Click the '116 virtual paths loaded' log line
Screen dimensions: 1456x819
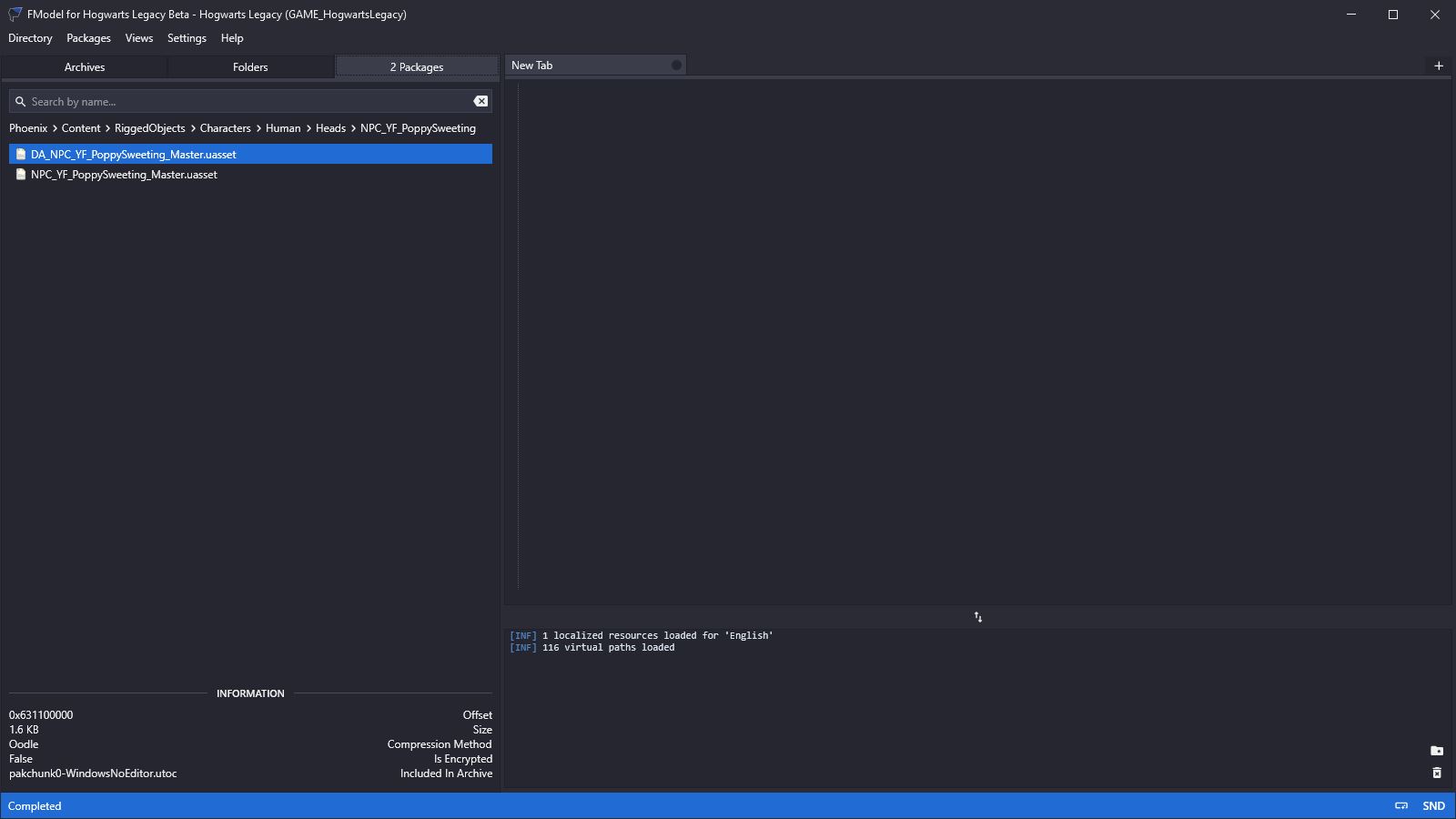tap(592, 647)
